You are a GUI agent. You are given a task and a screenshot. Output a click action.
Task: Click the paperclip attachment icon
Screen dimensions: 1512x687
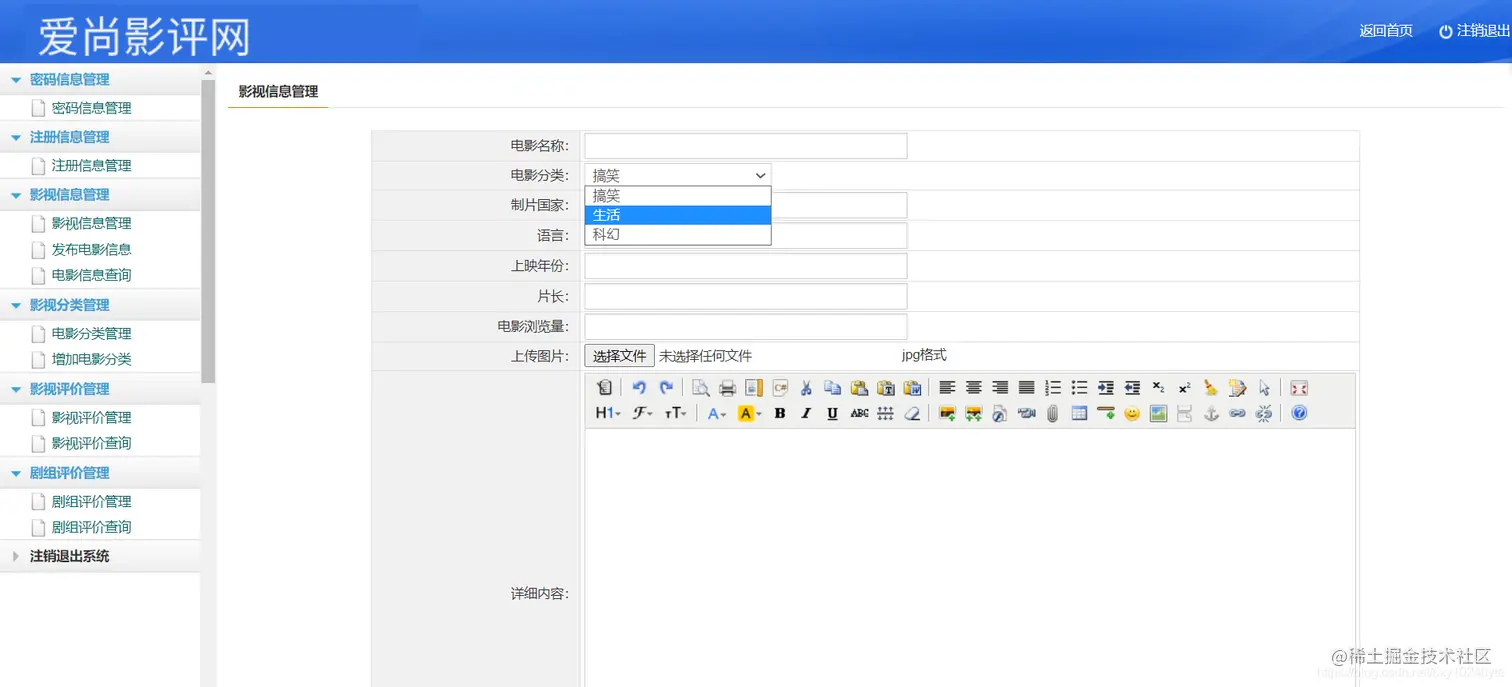1053,413
